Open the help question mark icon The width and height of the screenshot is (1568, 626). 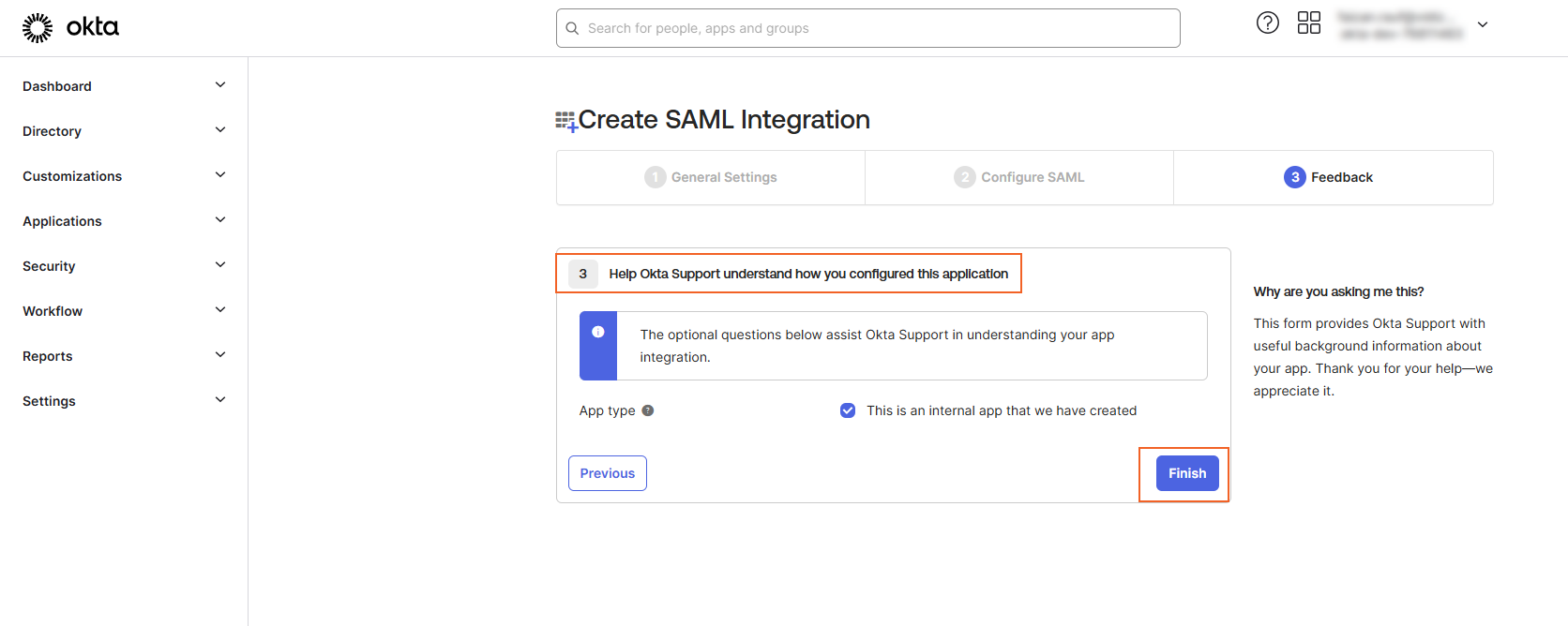1267,23
